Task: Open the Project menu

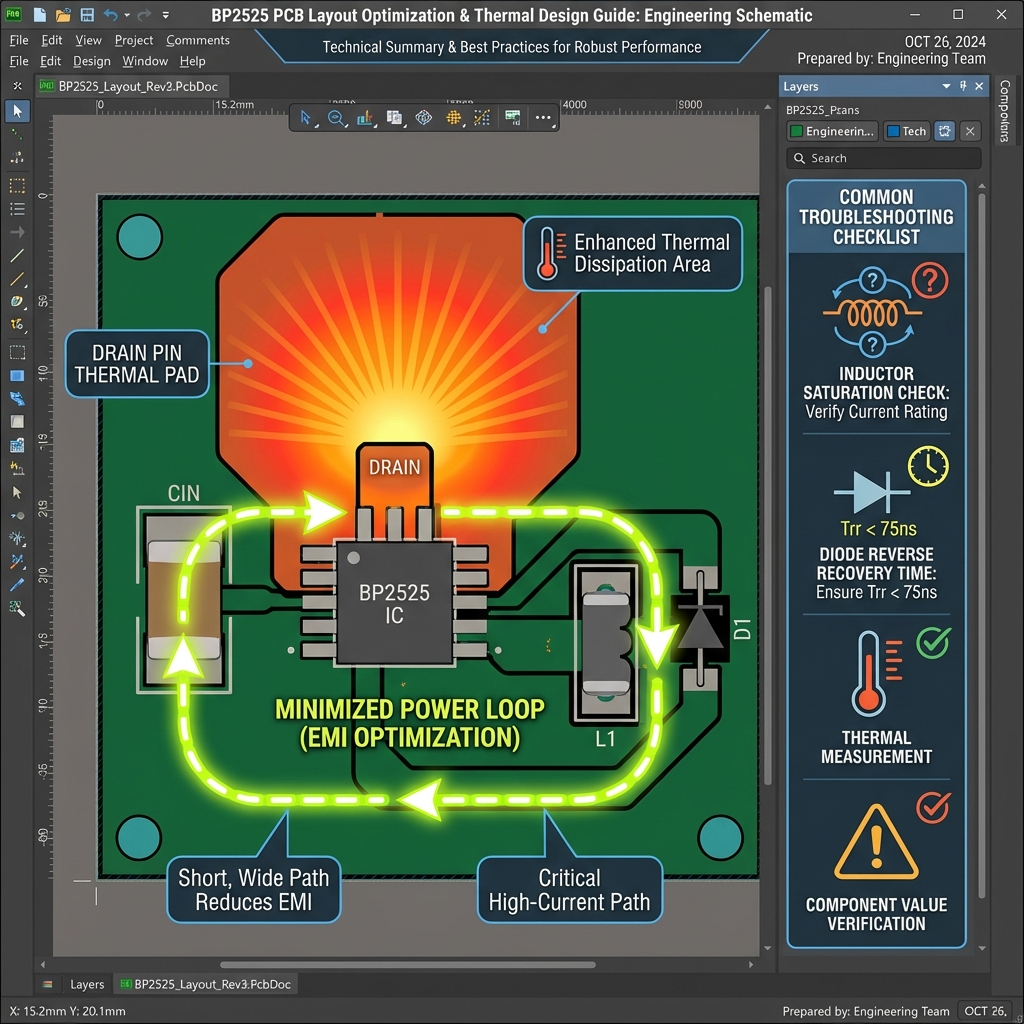Action: point(134,40)
